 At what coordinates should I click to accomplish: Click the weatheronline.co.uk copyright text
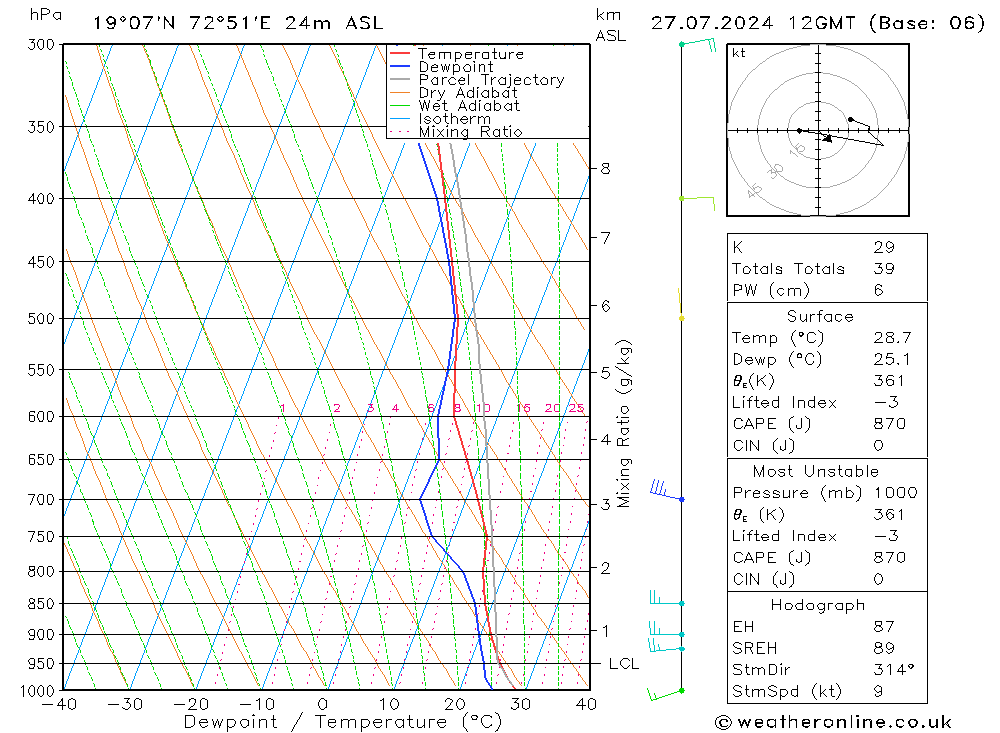click(834, 722)
